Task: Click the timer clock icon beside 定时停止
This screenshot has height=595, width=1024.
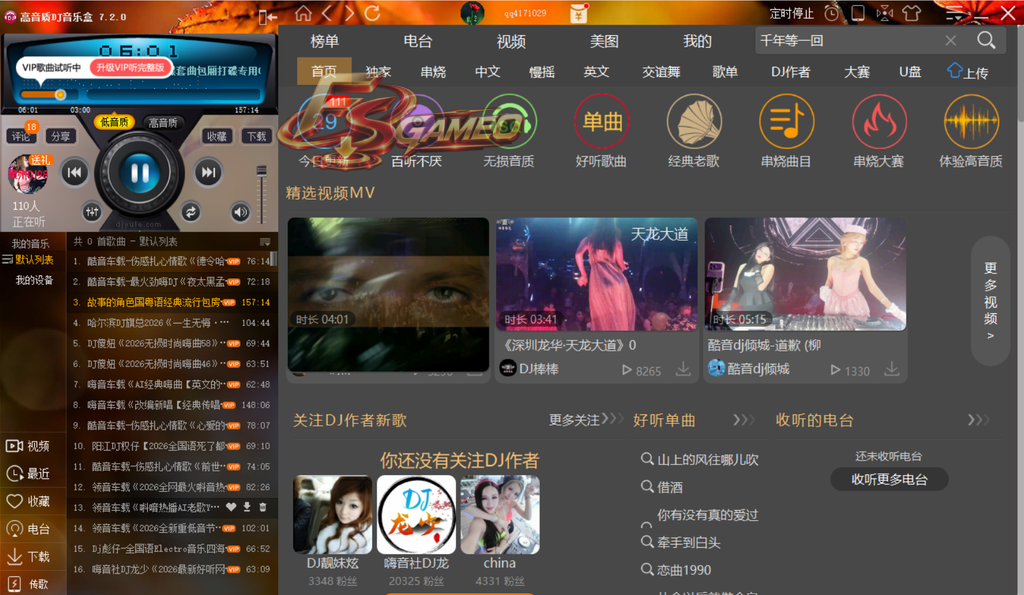Action: (x=831, y=13)
